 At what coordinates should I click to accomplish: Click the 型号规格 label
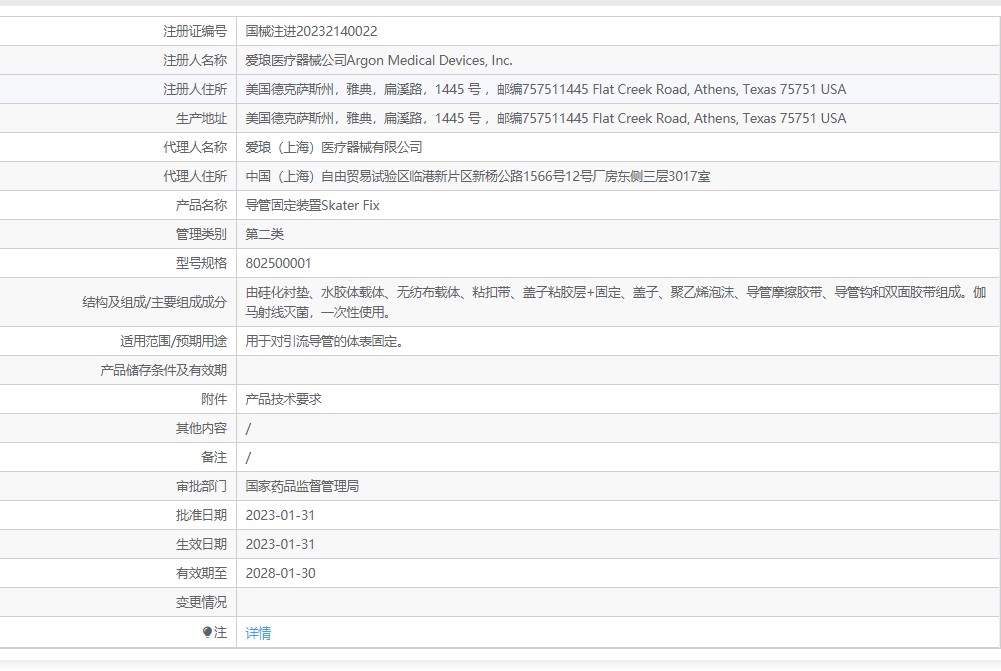pyautogui.click(x=201, y=264)
